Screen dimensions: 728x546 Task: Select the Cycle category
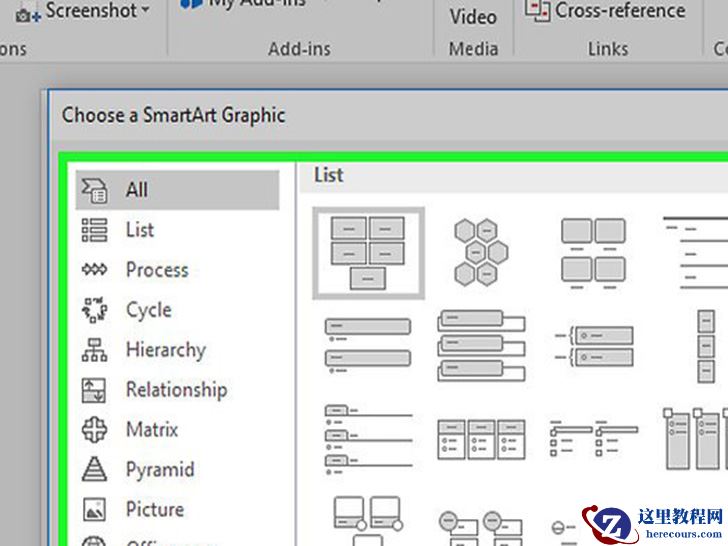coord(149,310)
